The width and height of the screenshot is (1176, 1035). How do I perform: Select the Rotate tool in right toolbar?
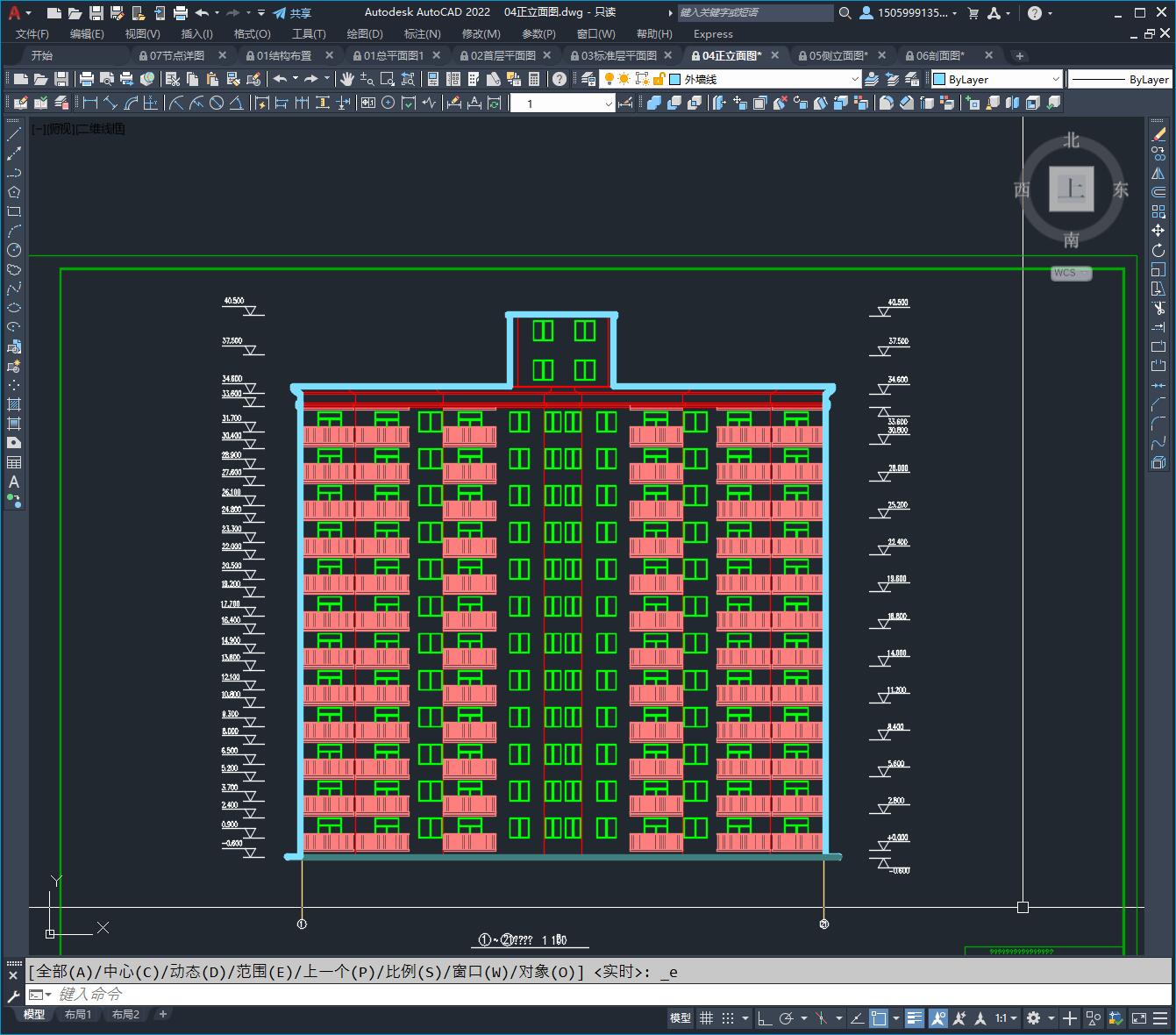point(1158,251)
